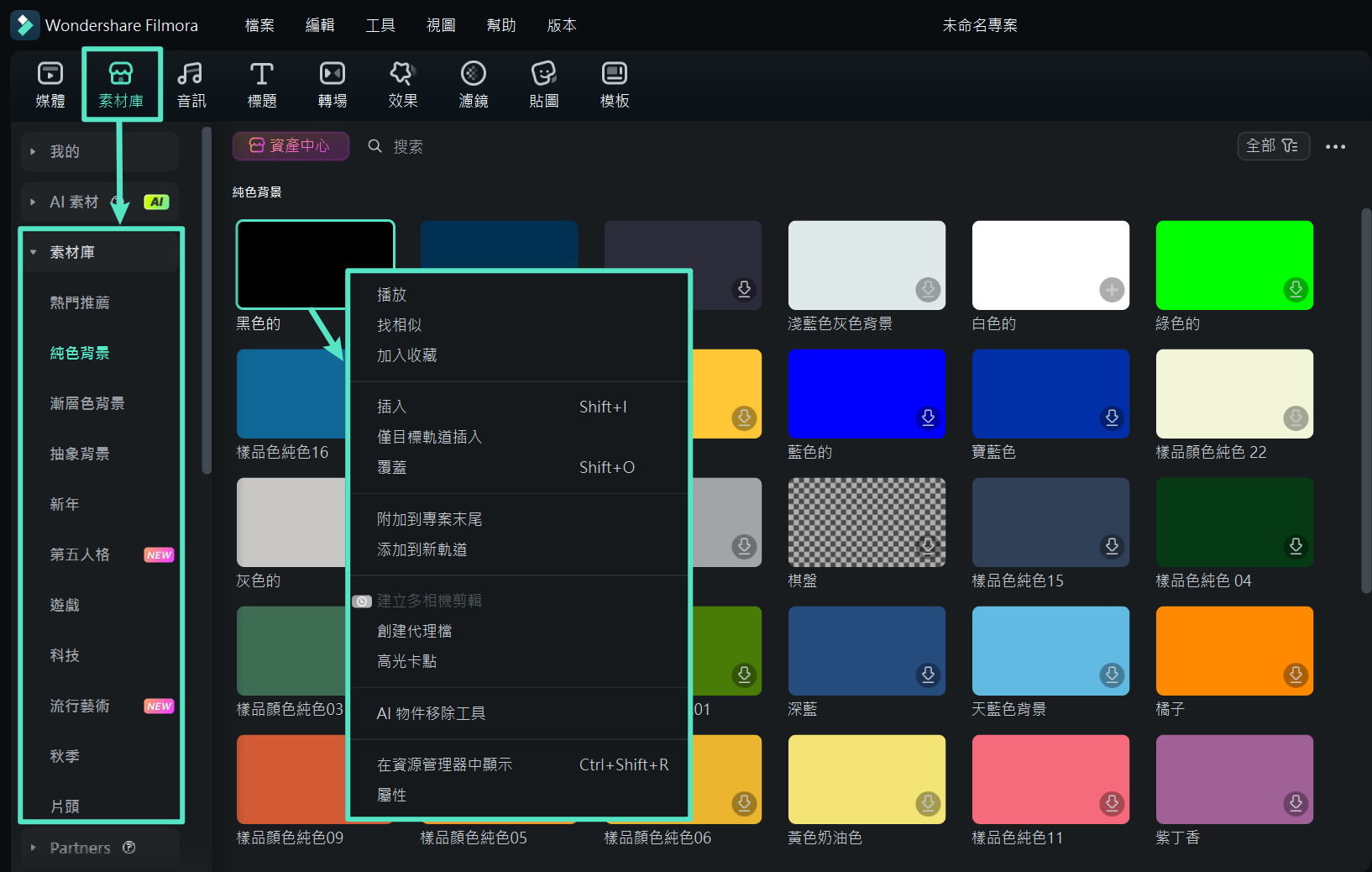Image resolution: width=1372 pixels, height=872 pixels.
Task: Expand the Partners section
Action: click(x=33, y=848)
